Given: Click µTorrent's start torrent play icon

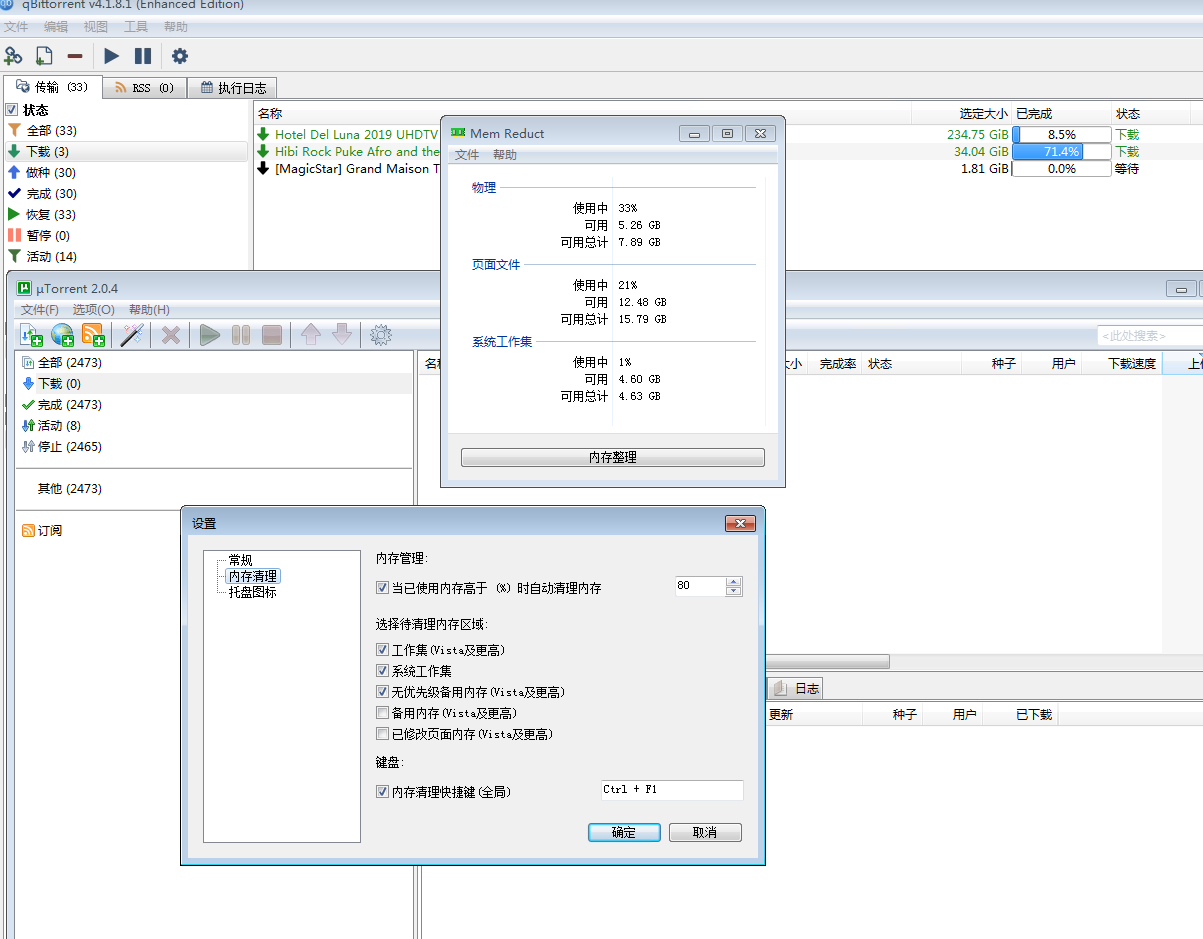Looking at the screenshot, I should pos(210,335).
